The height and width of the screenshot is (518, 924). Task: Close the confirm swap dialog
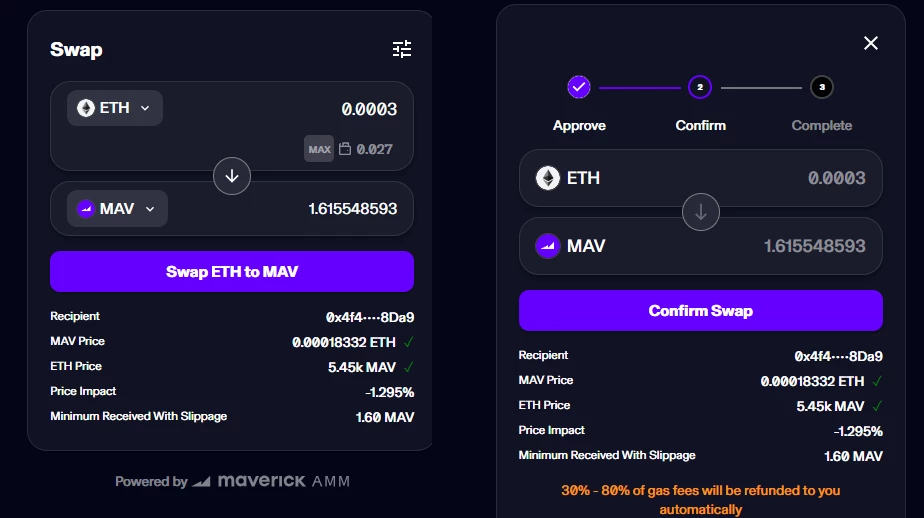click(870, 43)
